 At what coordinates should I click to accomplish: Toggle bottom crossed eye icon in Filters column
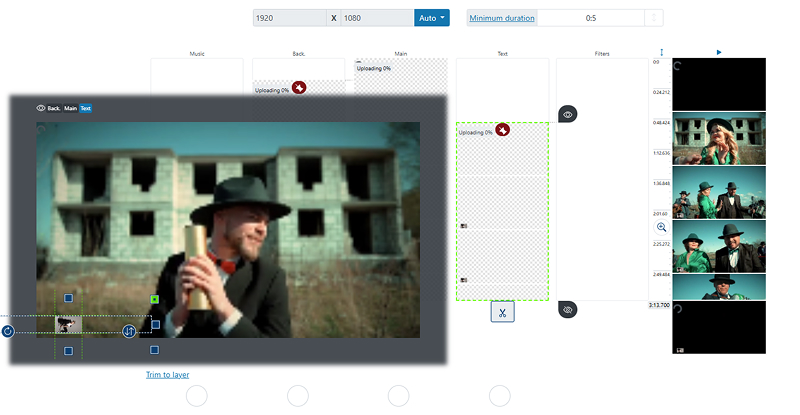[x=567, y=310]
